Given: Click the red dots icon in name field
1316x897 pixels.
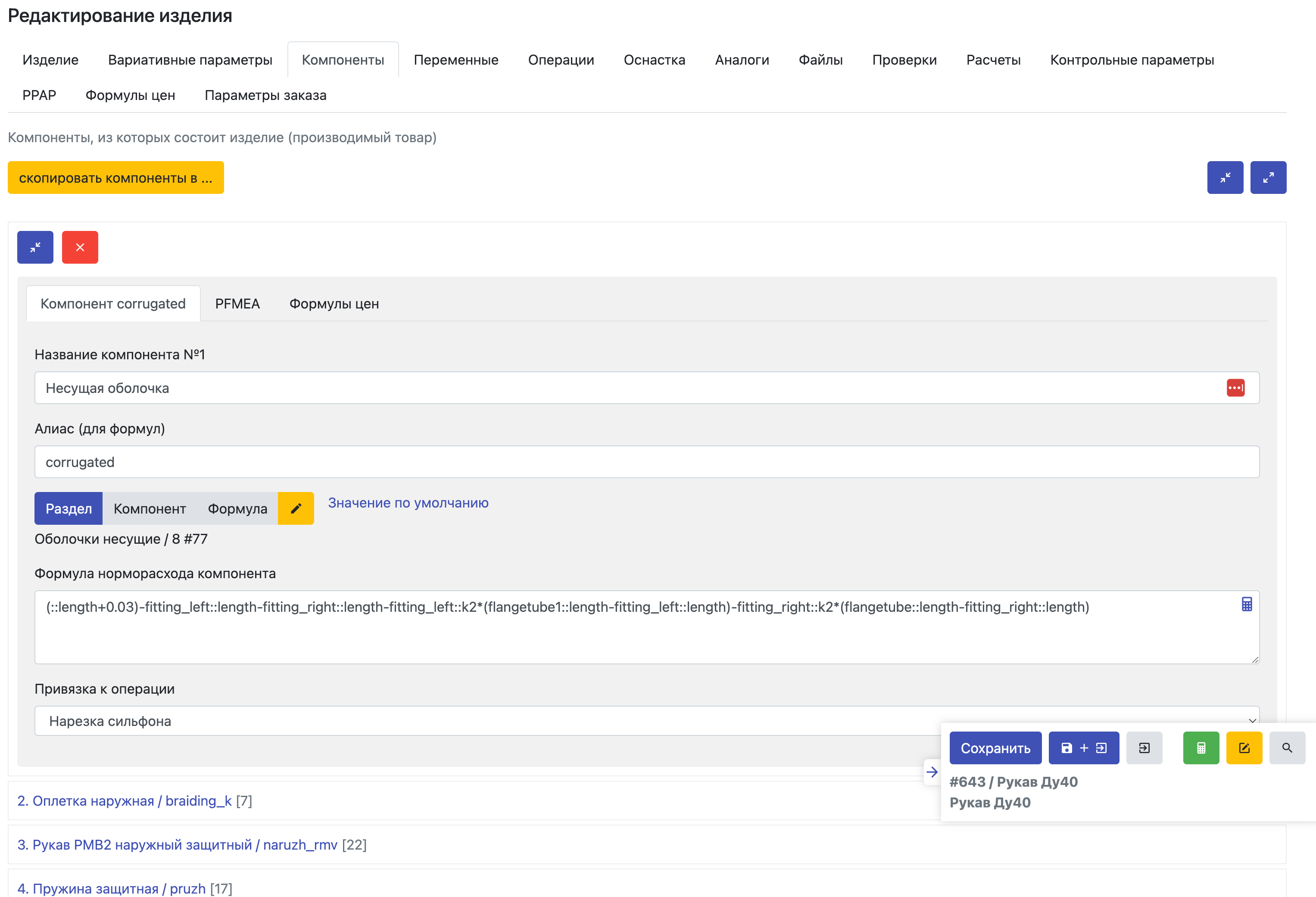Looking at the screenshot, I should 1235,388.
